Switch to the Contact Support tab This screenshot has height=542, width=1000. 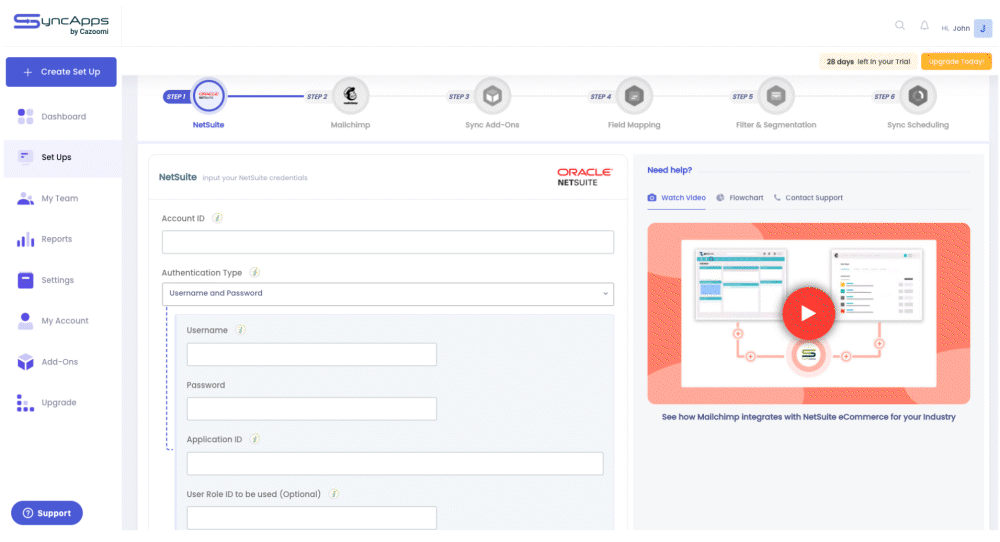point(808,198)
